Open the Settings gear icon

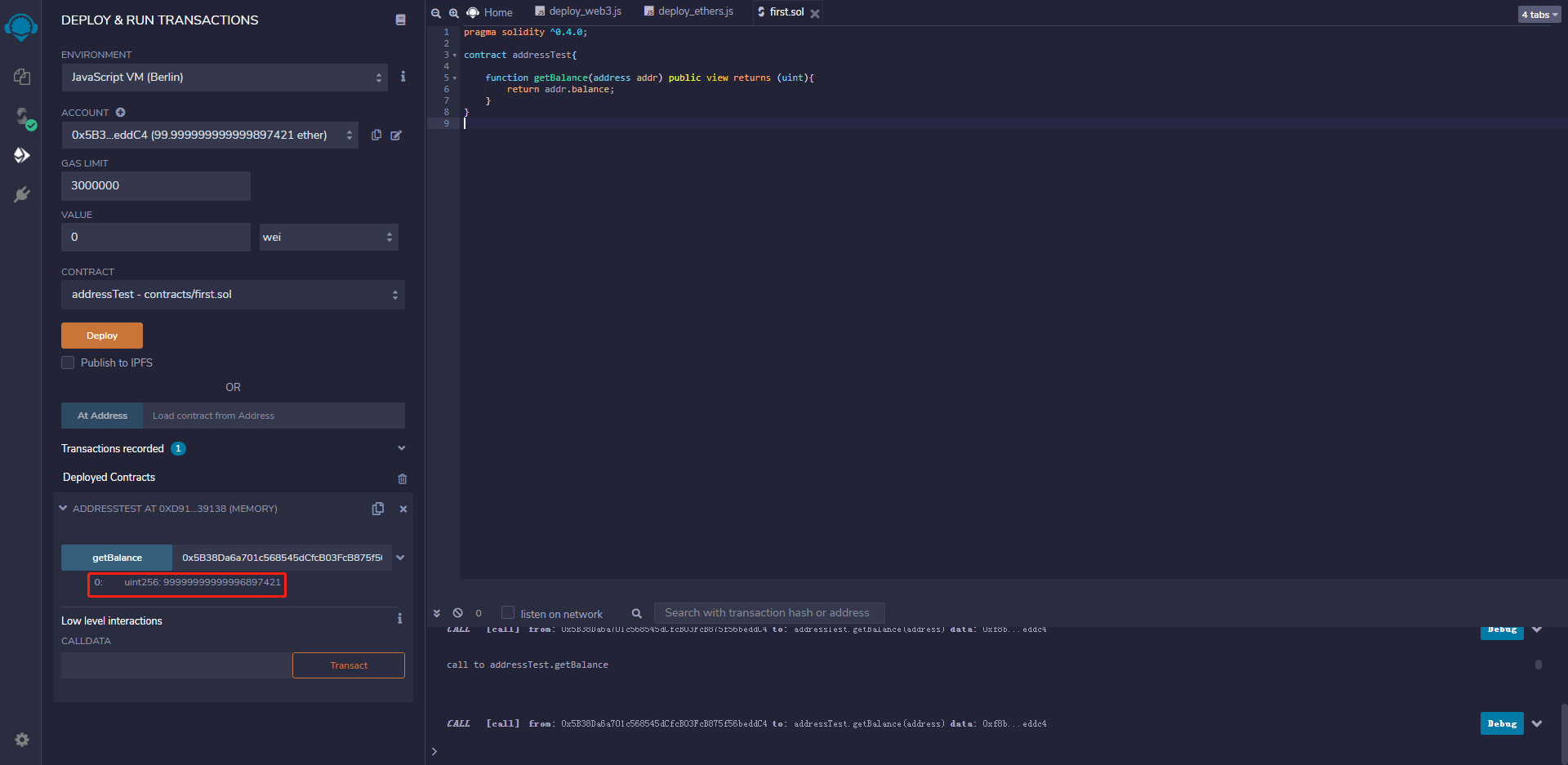22,740
